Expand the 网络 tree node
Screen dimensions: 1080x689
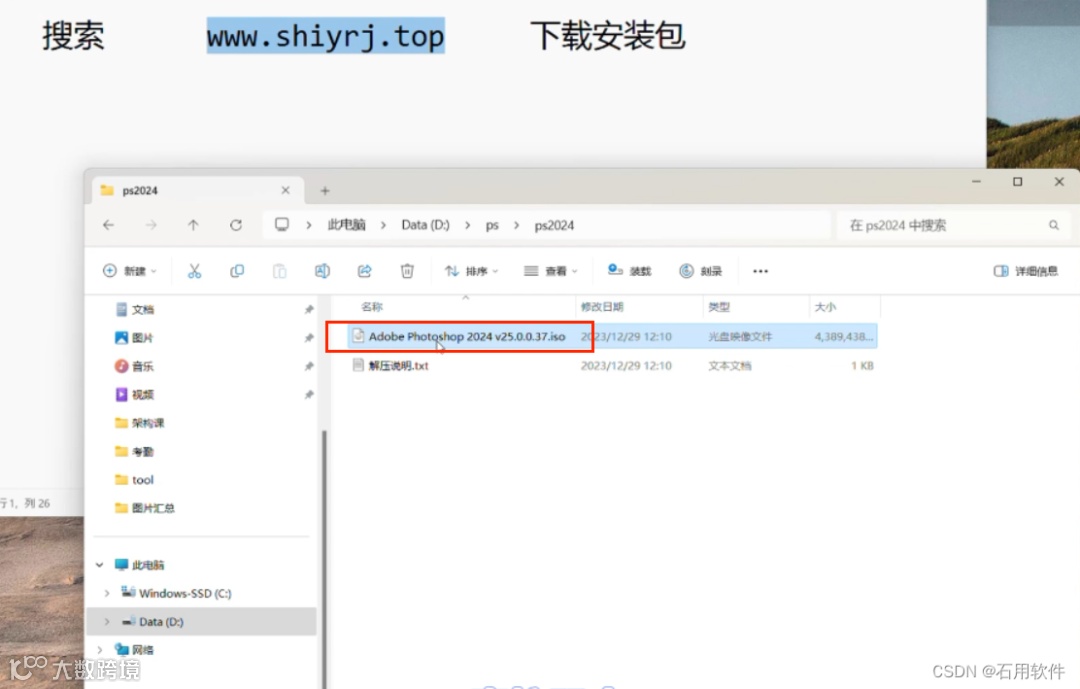point(99,650)
